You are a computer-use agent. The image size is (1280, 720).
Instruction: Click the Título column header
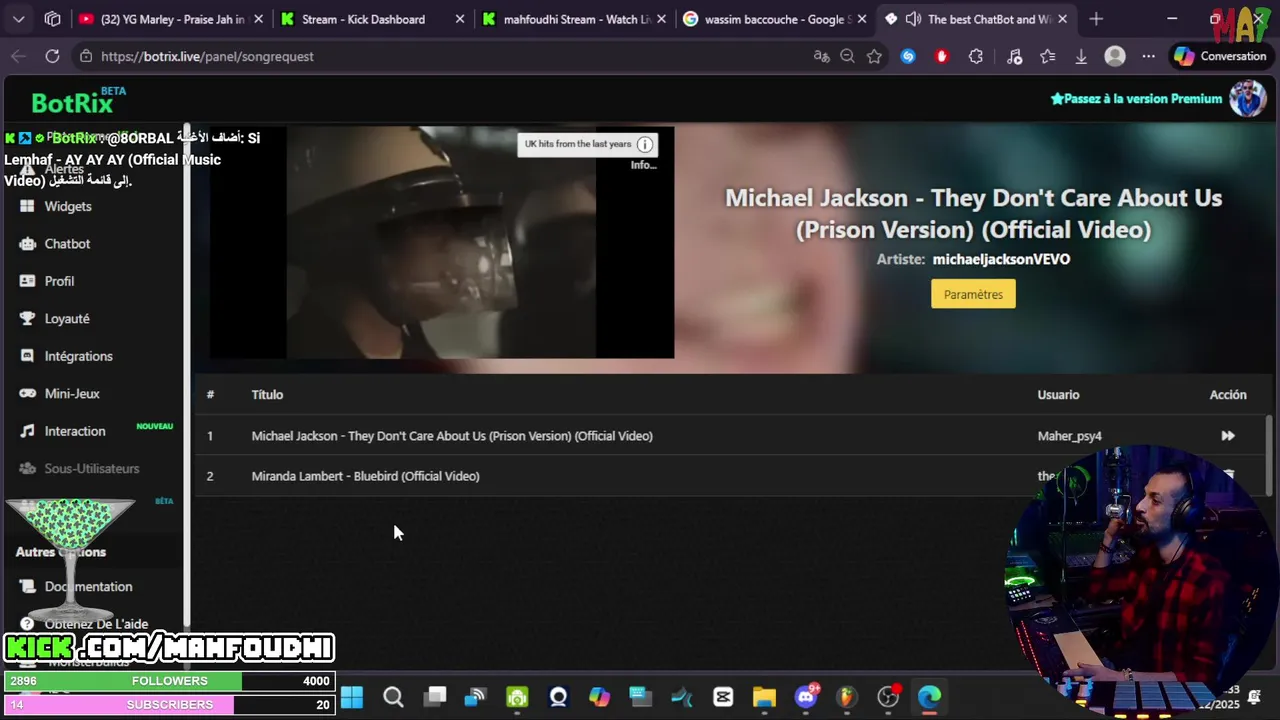(x=267, y=395)
